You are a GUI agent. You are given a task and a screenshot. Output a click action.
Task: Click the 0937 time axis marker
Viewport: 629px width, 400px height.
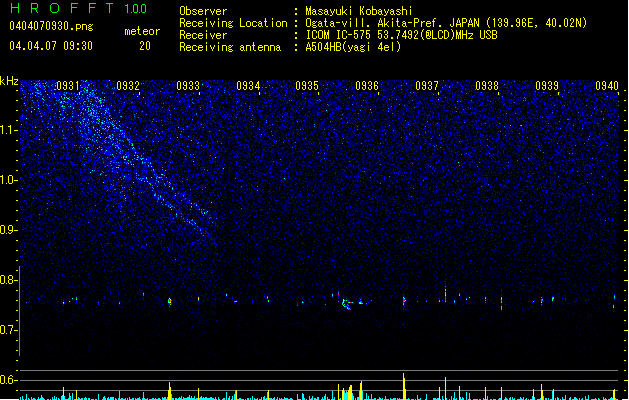(427, 86)
